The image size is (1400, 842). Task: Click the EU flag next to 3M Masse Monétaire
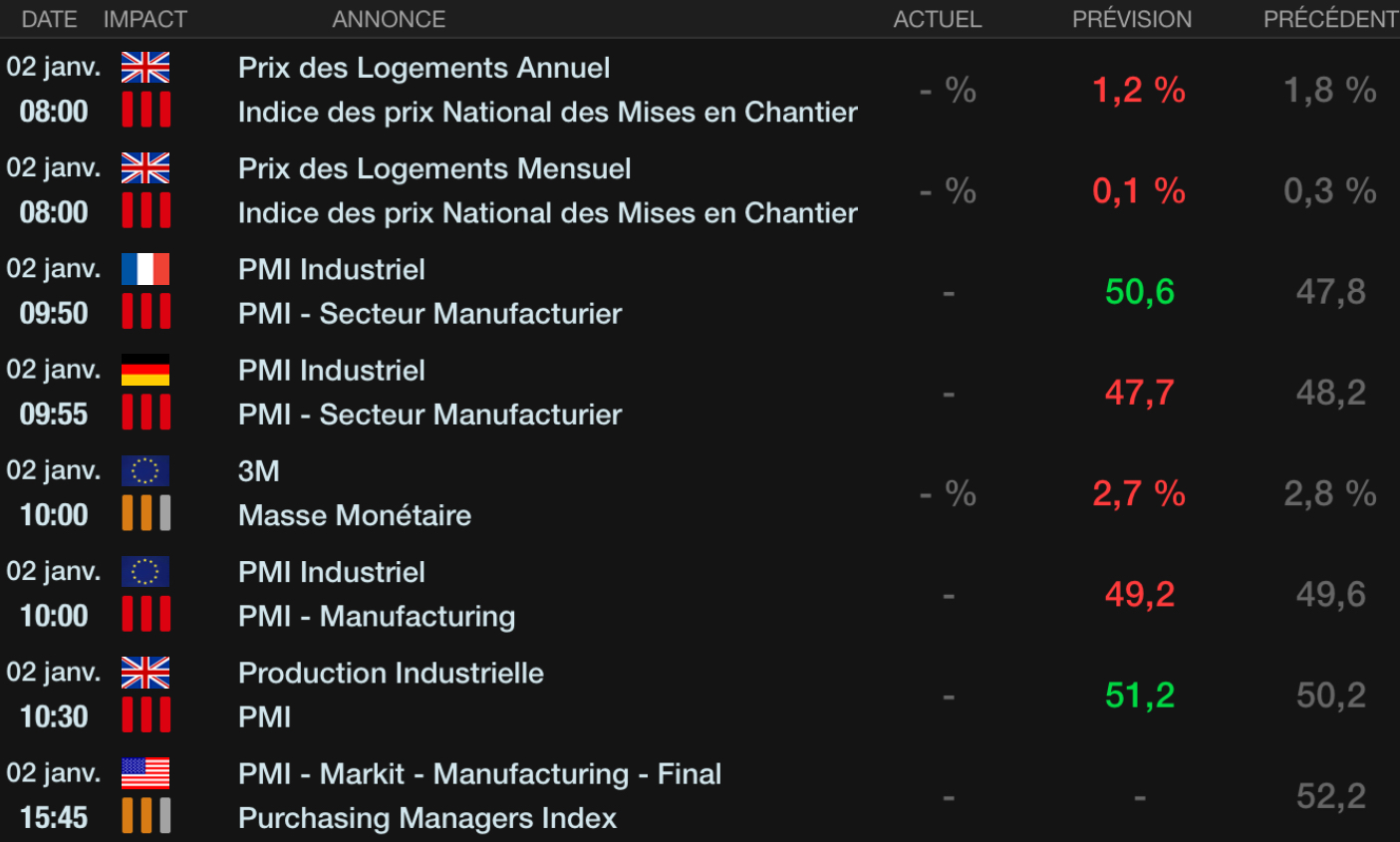[x=145, y=470]
